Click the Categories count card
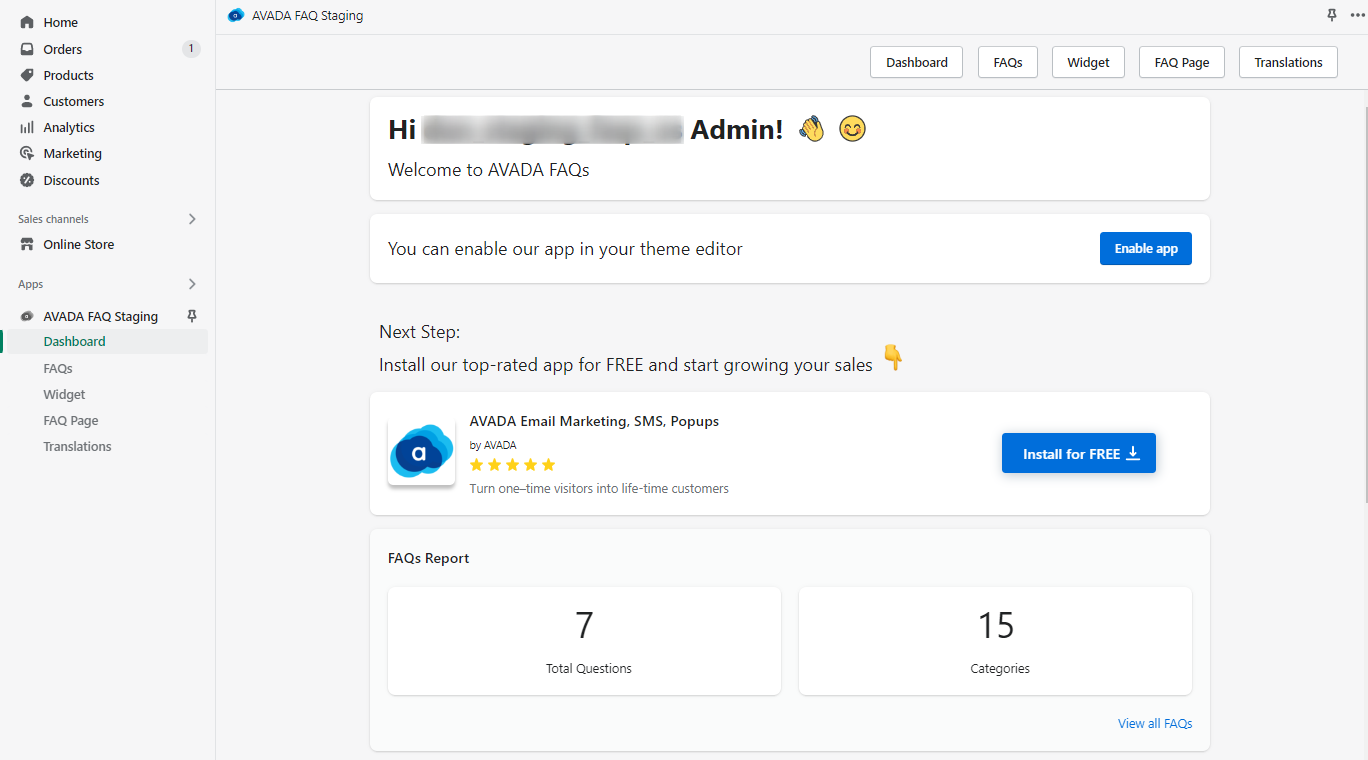Screen dimensions: 1368x760 point(995,641)
